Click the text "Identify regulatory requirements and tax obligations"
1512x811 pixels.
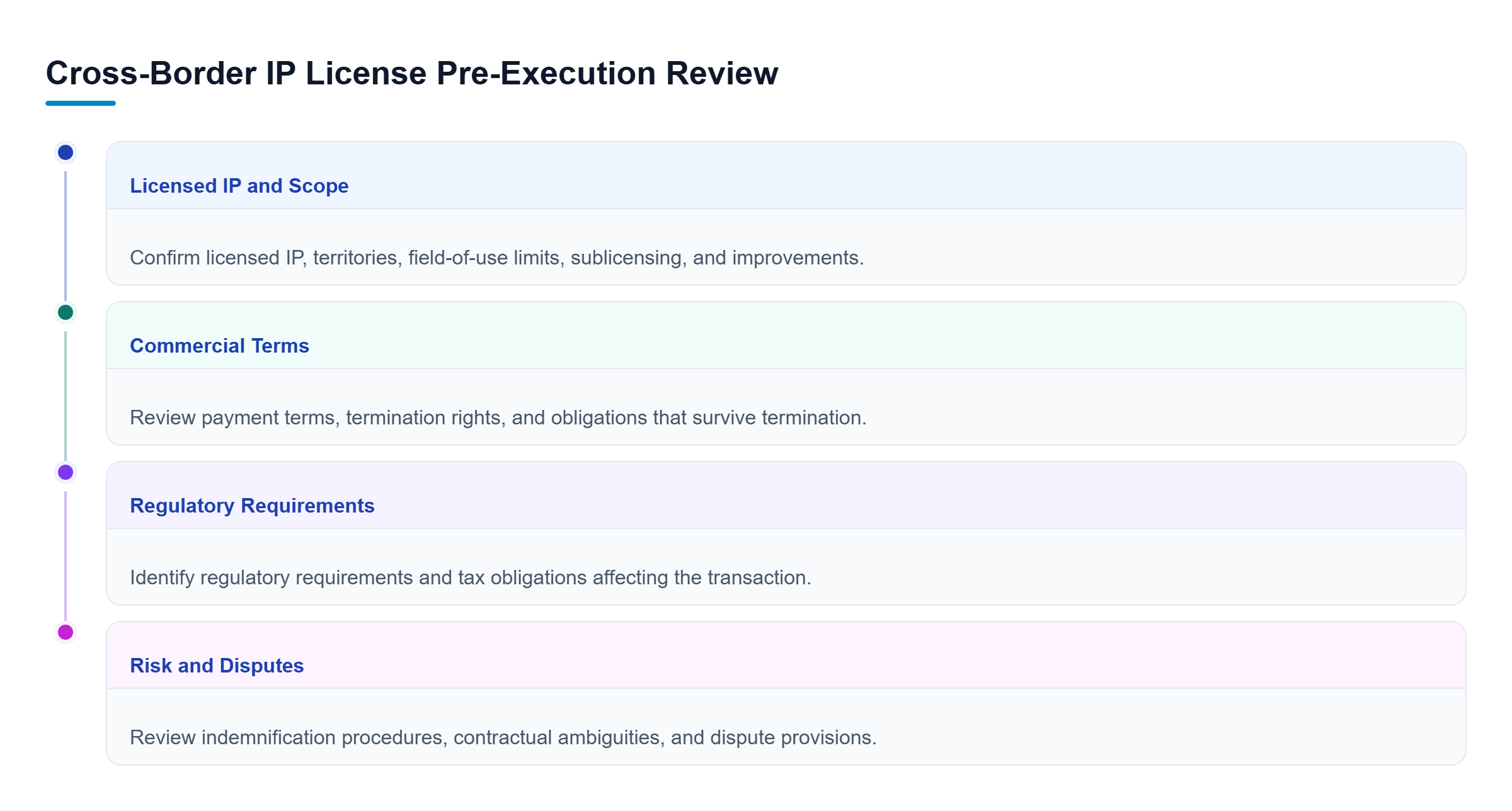tap(358, 577)
